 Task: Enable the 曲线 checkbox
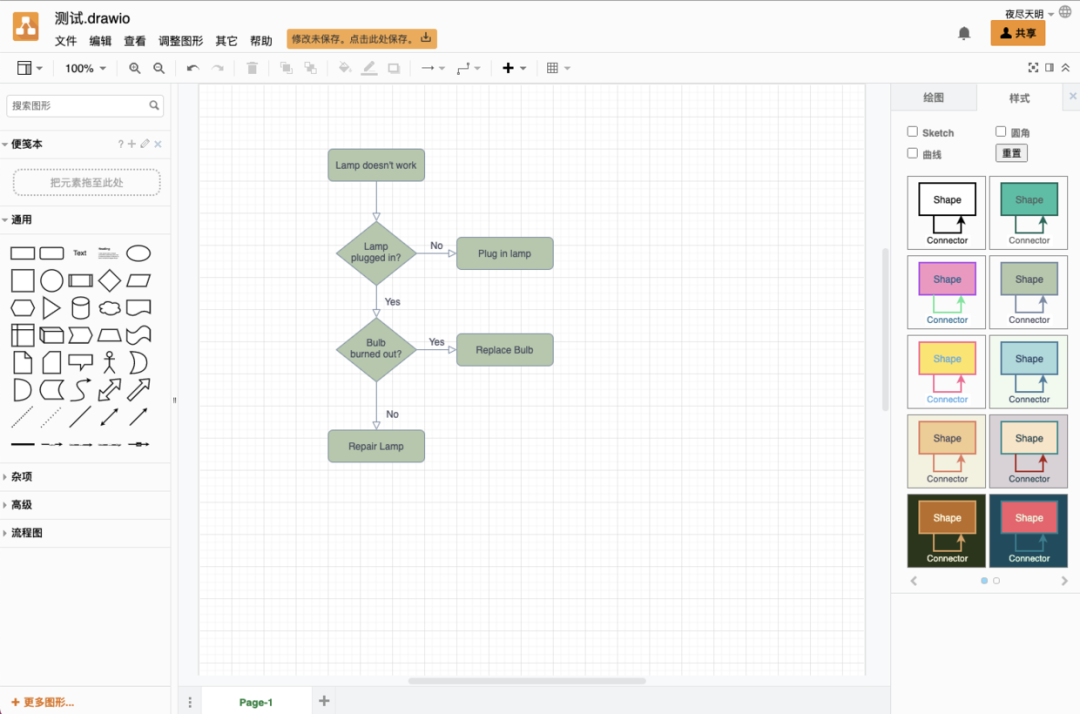[913, 154]
